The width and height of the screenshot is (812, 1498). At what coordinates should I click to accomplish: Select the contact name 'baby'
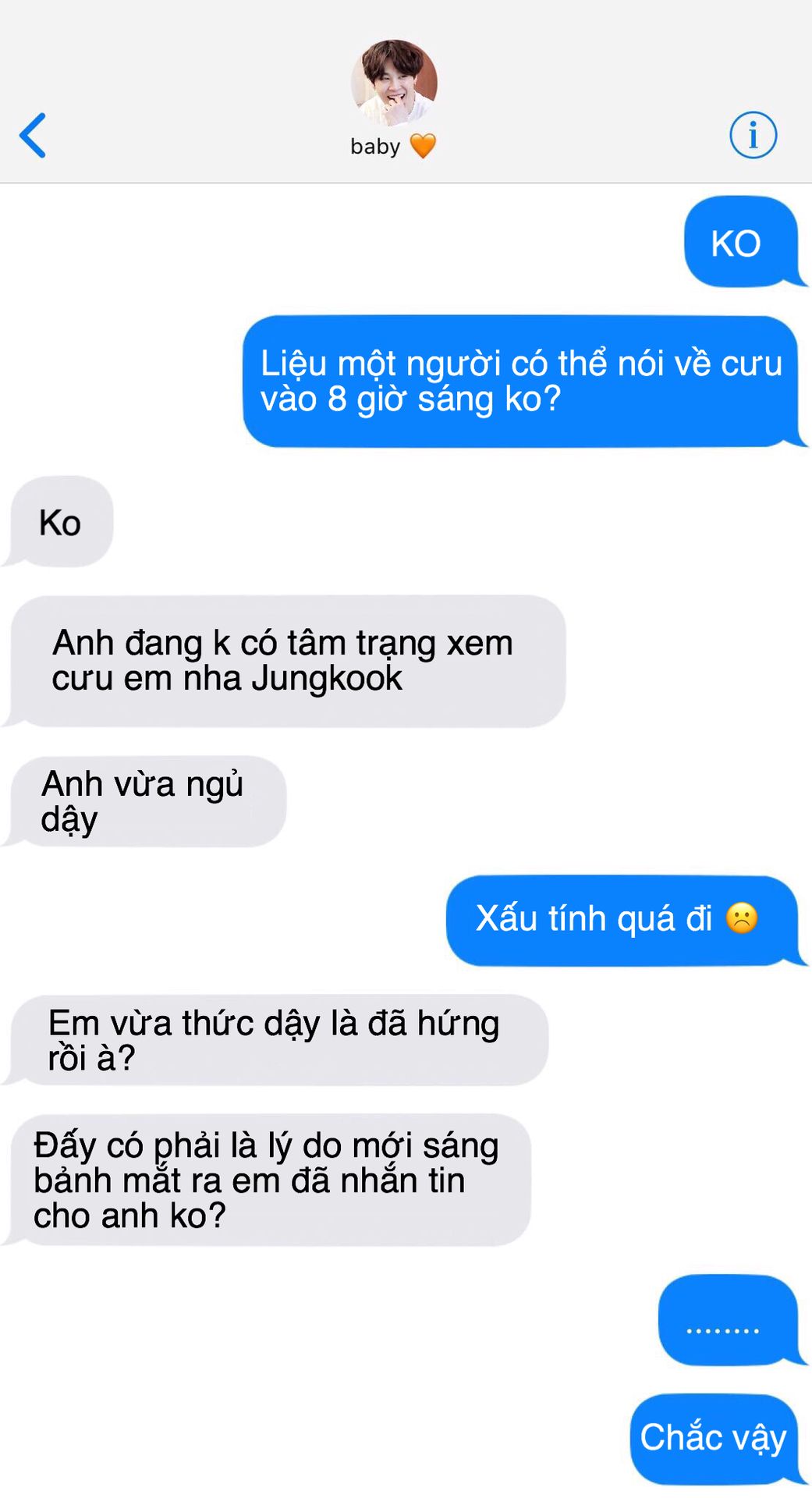pos(375,147)
